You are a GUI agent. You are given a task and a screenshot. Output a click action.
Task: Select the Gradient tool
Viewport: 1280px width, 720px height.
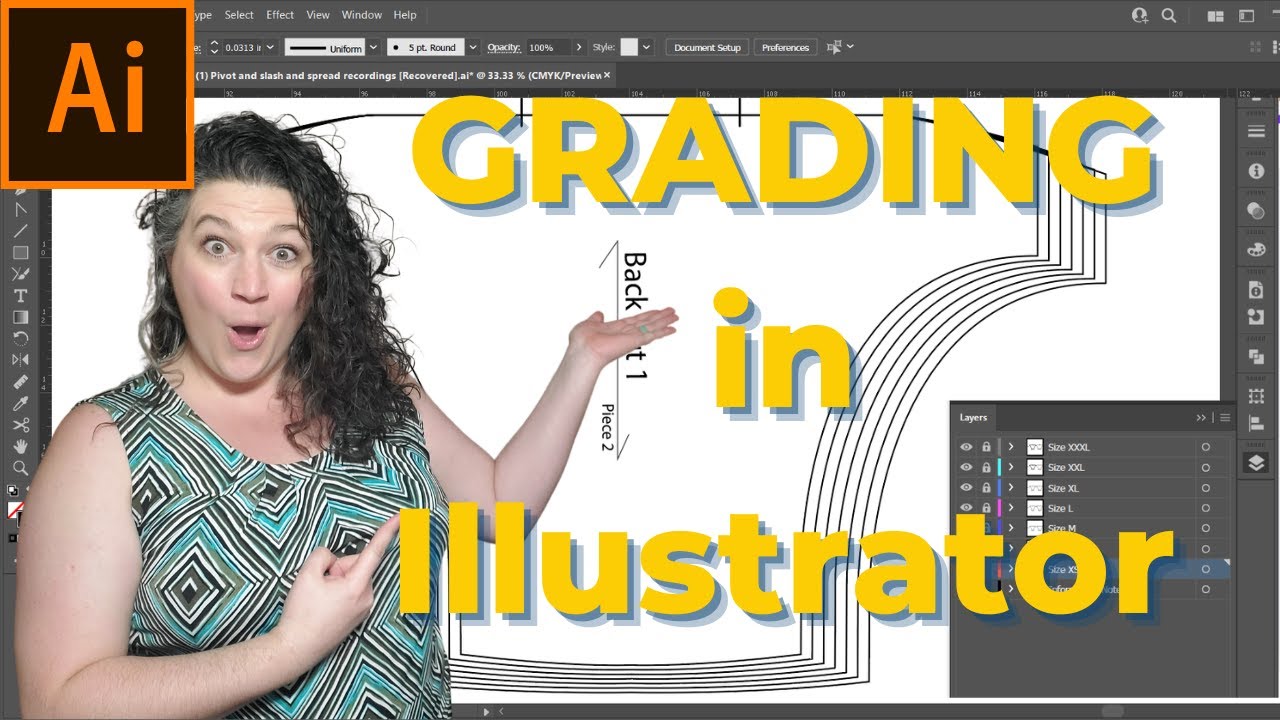[20, 317]
